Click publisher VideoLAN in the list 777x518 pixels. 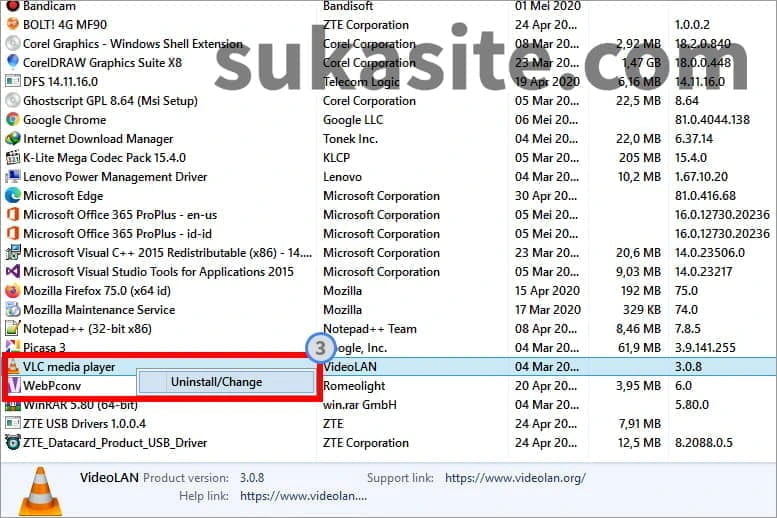point(350,367)
